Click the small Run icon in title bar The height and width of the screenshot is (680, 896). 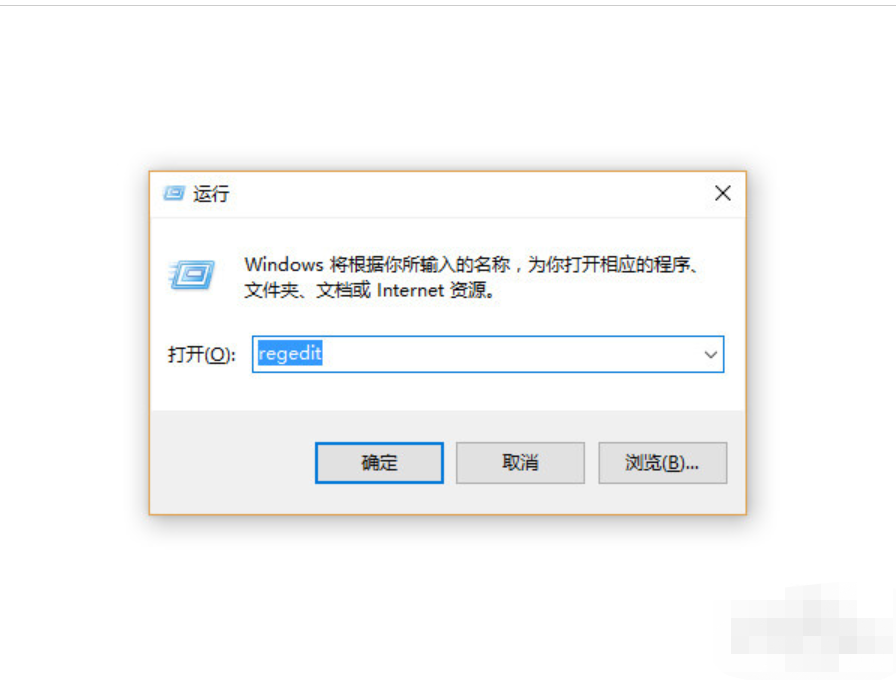coord(174,194)
